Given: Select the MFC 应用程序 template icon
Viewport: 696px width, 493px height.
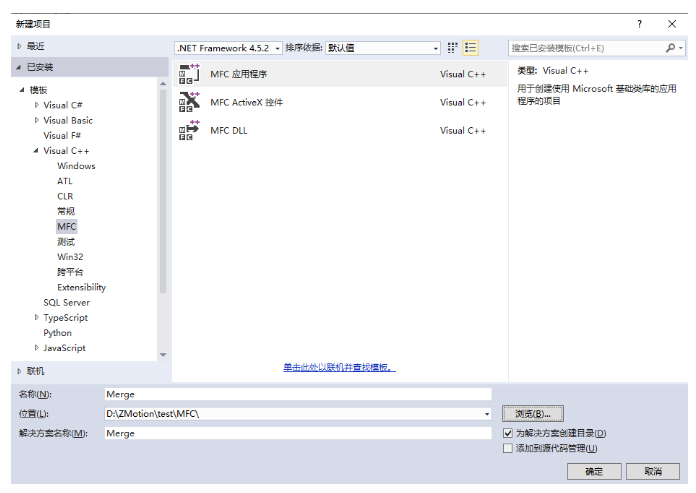Looking at the screenshot, I should pos(189,74).
